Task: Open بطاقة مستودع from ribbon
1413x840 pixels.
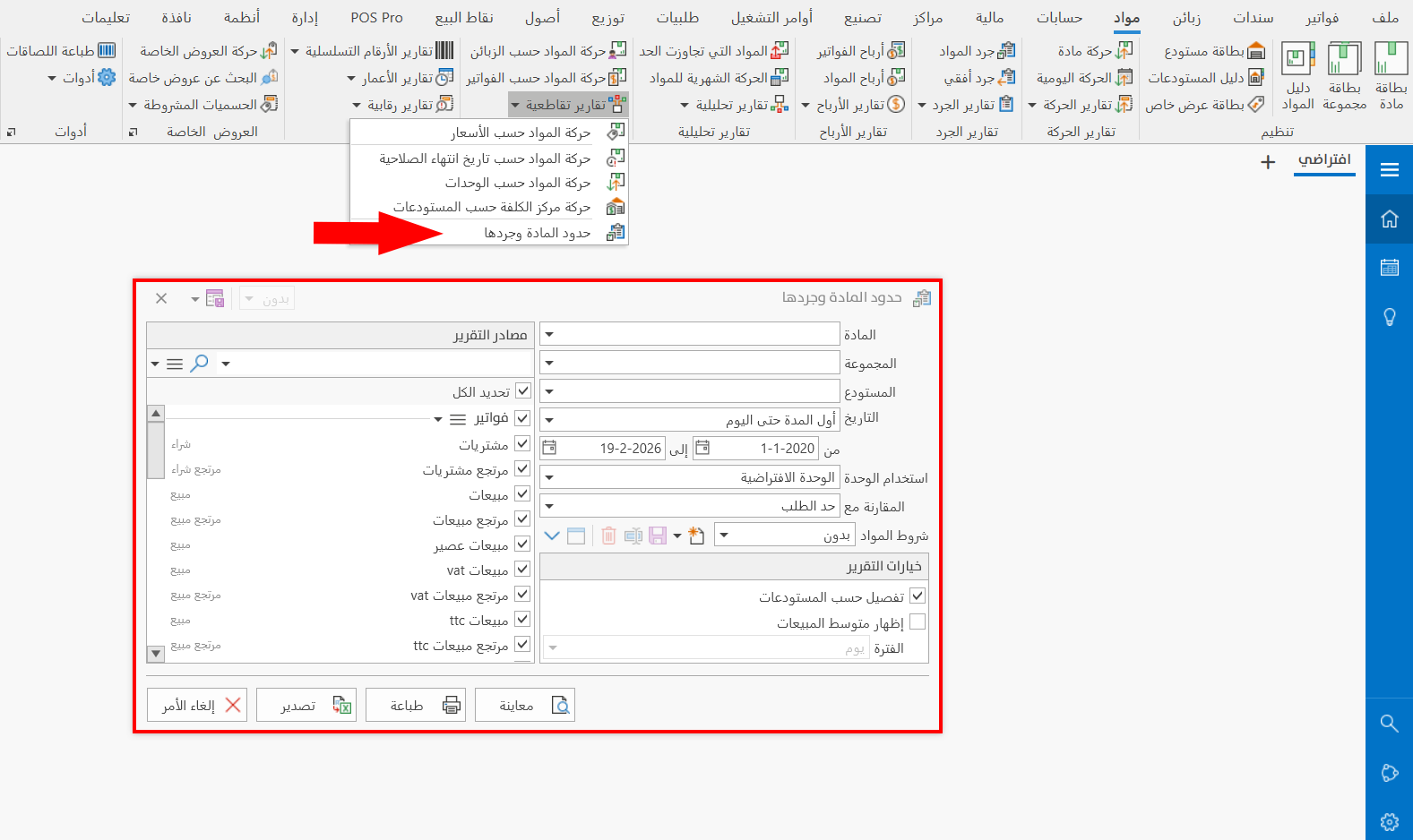Action: pyautogui.click(x=1214, y=51)
